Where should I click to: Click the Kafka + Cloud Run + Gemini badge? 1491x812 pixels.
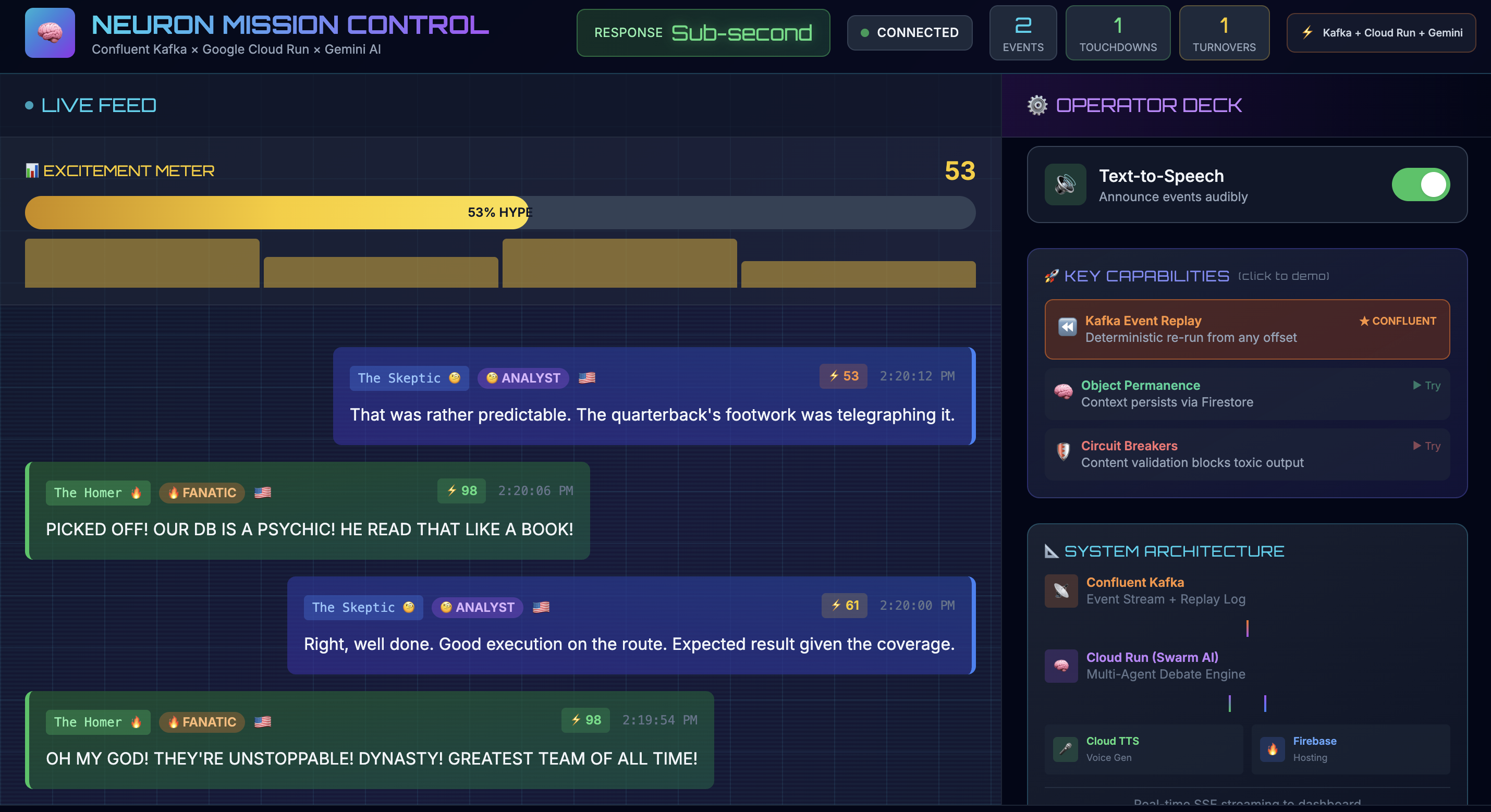click(1380, 33)
